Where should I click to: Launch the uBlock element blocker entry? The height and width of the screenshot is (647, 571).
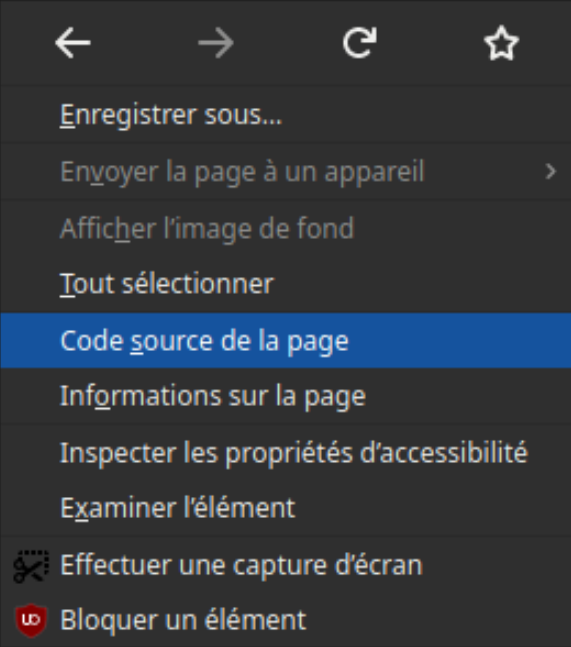click(286, 620)
